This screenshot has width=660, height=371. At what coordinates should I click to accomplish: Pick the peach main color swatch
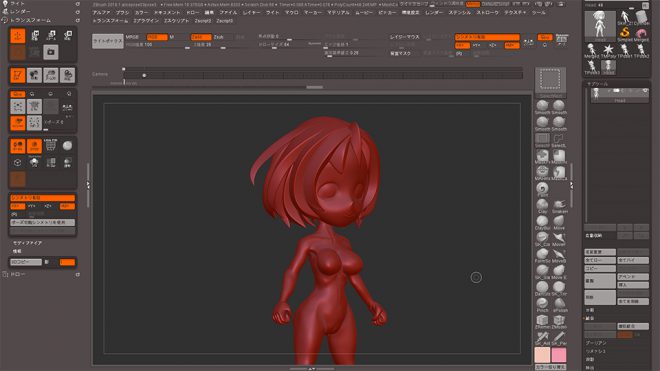click(542, 355)
